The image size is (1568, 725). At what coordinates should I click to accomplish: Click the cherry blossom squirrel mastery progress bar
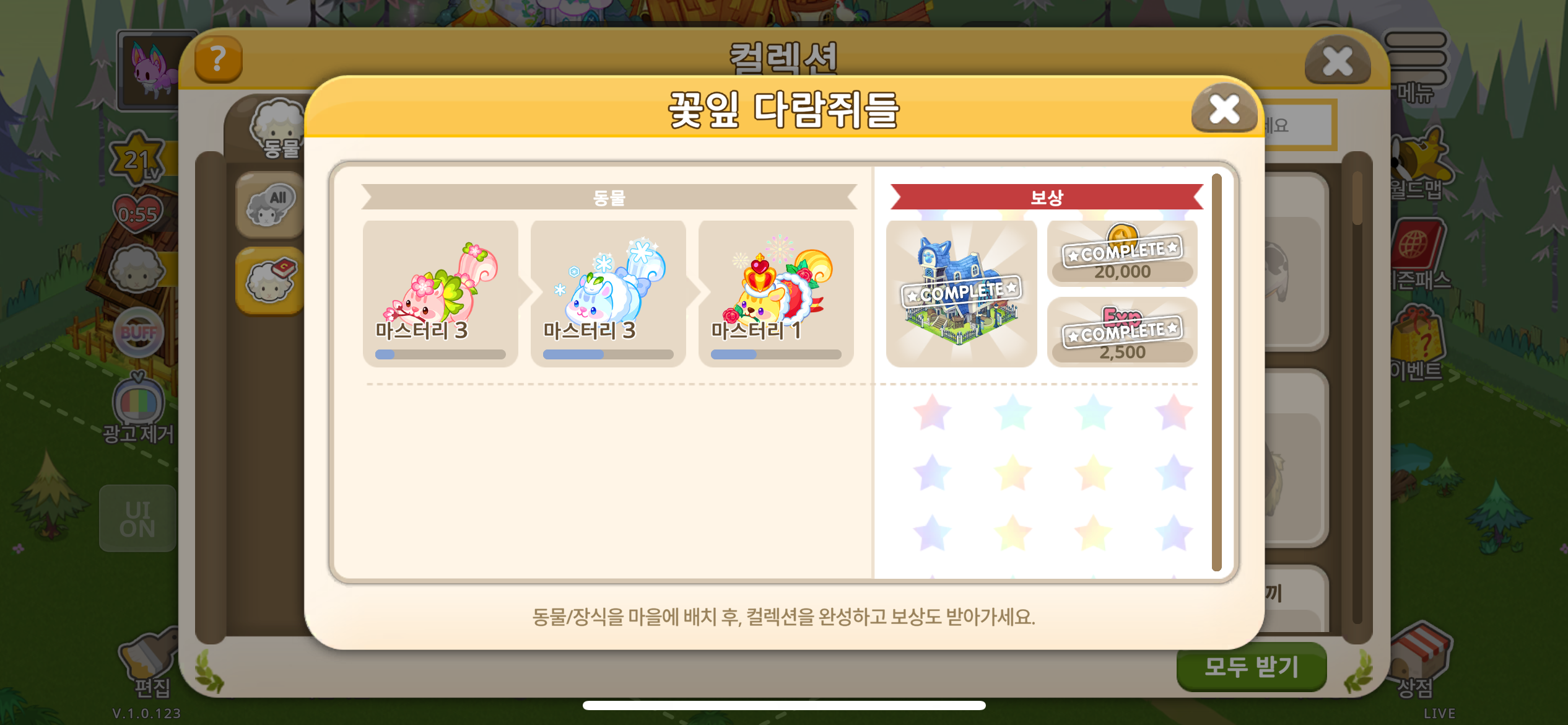pyautogui.click(x=440, y=354)
